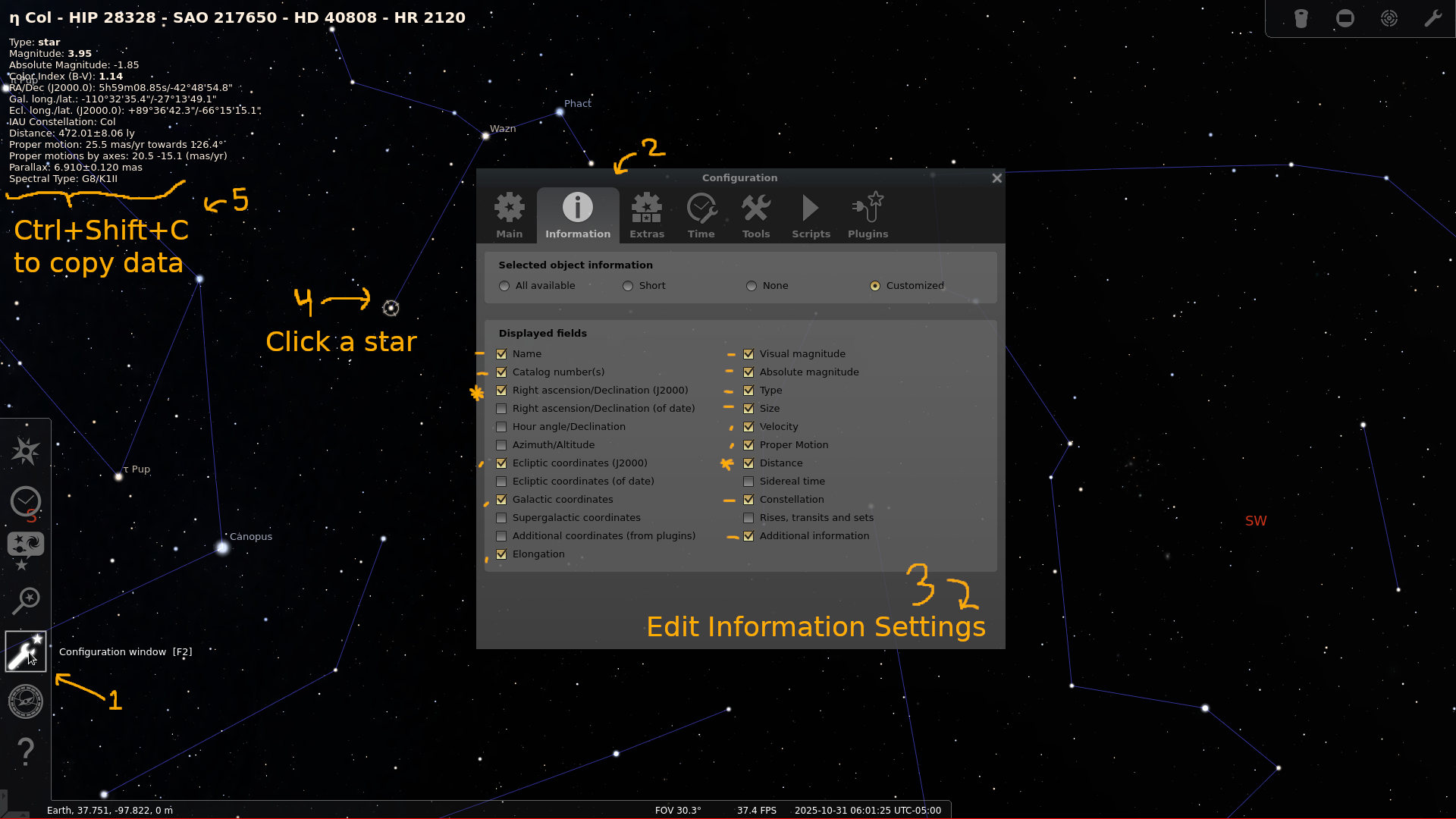Open the Help question mark icon
Viewport: 1456px width, 819px height.
click(25, 752)
